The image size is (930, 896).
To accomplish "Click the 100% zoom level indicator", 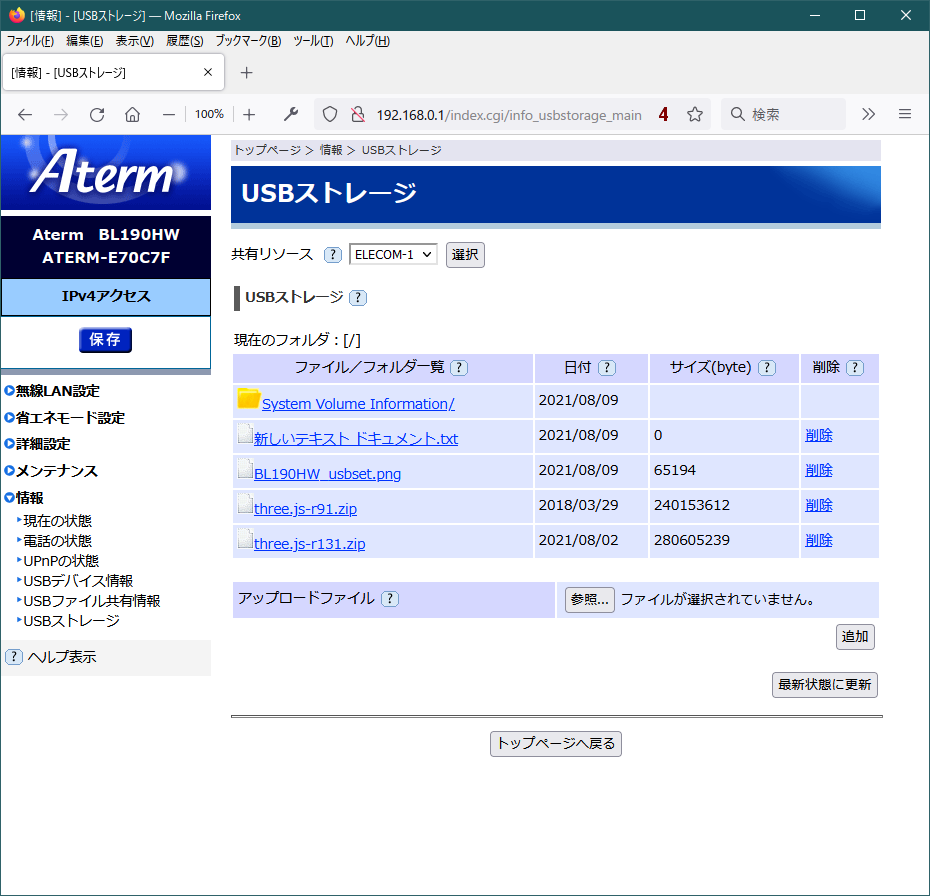I will (209, 114).
